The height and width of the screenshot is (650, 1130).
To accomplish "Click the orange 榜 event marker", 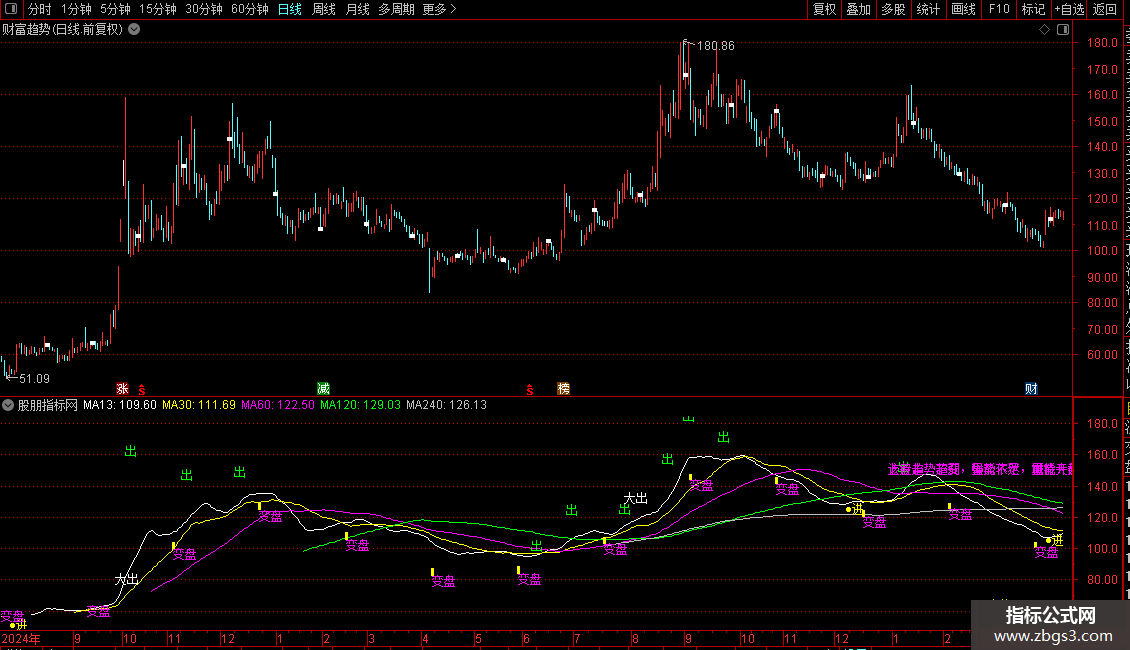I will 564,389.
